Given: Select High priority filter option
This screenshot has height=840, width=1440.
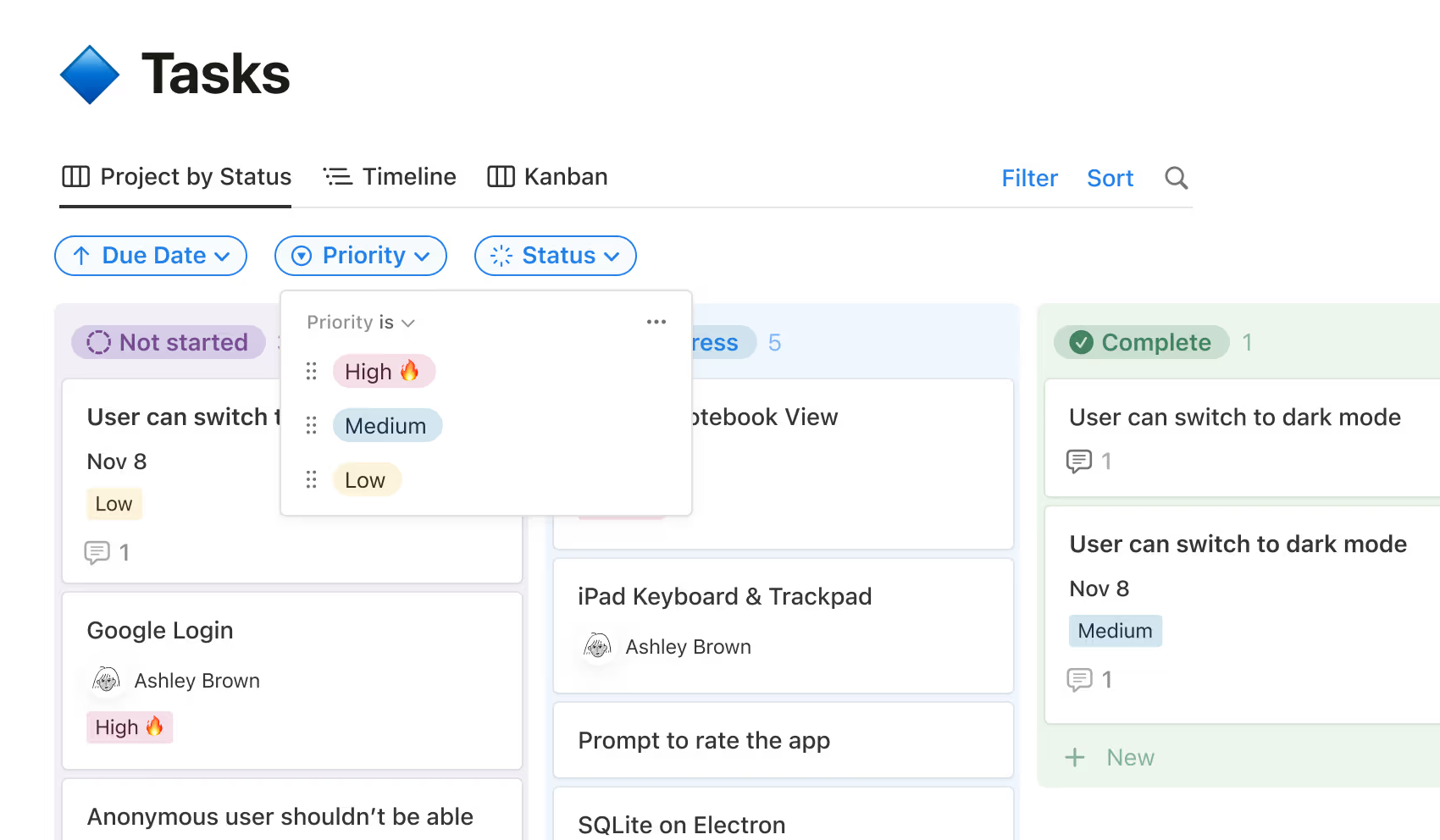Looking at the screenshot, I should pos(383,372).
